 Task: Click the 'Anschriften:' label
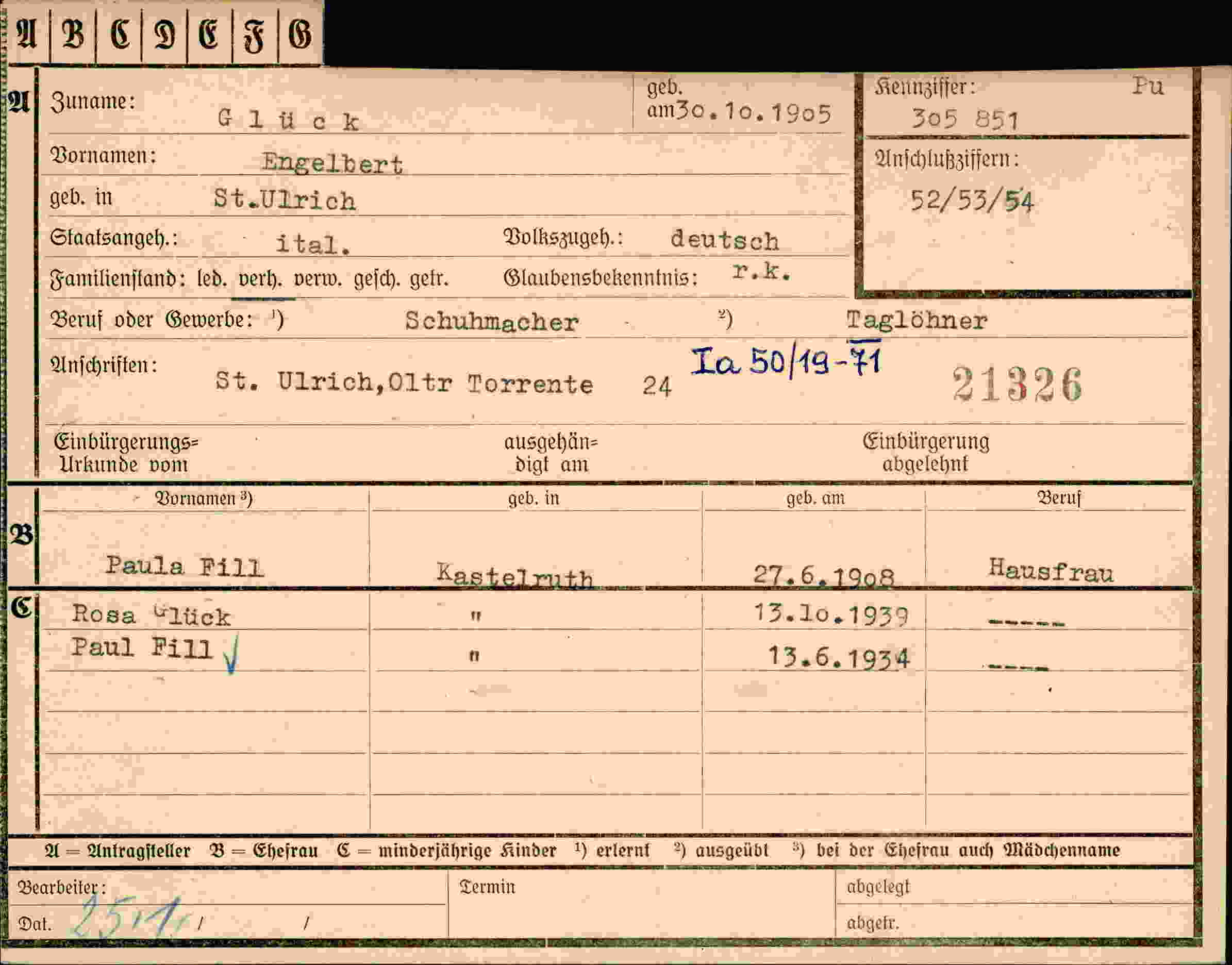[x=104, y=365]
